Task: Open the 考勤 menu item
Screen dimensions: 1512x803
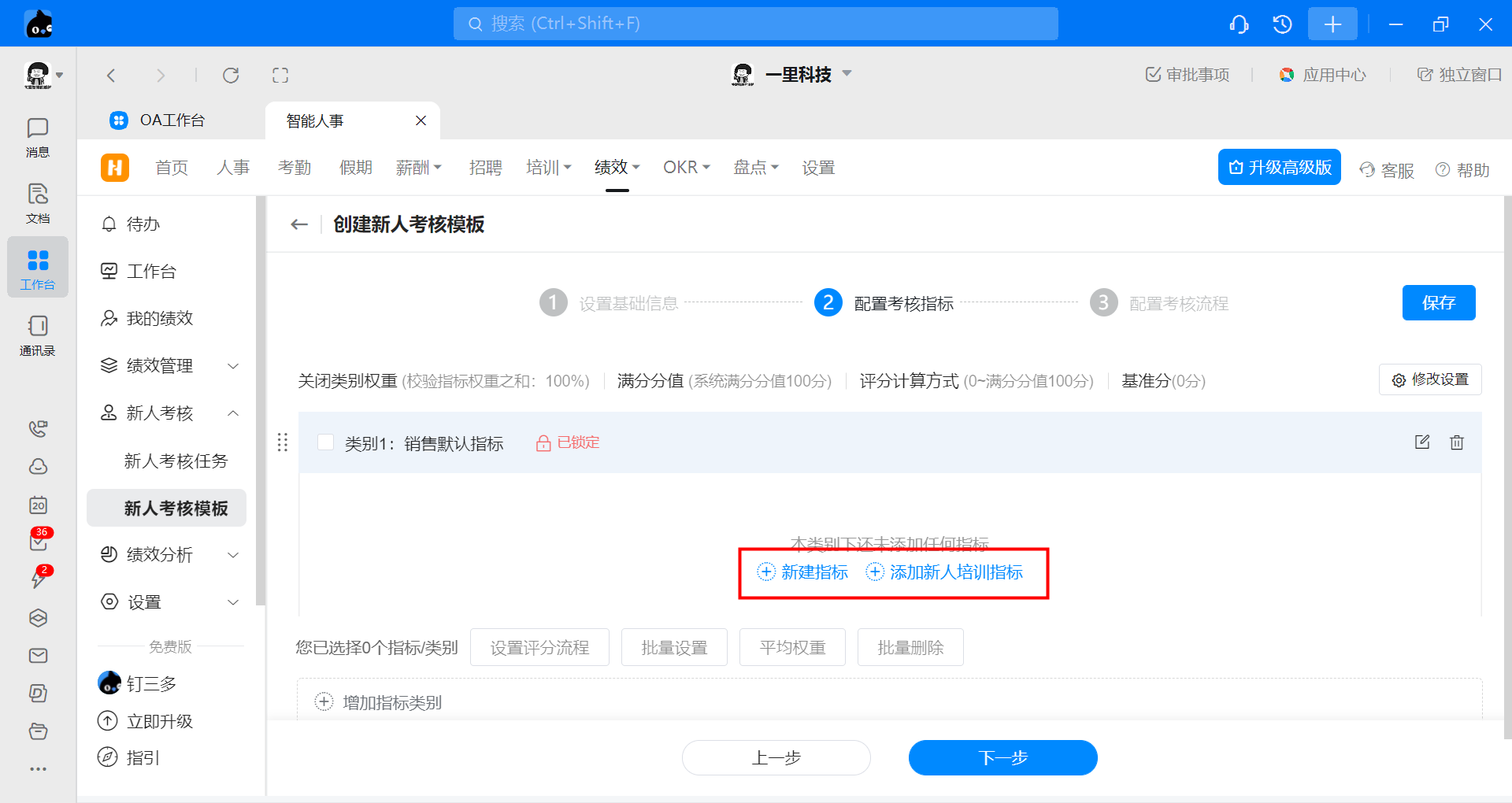Action: (x=295, y=168)
